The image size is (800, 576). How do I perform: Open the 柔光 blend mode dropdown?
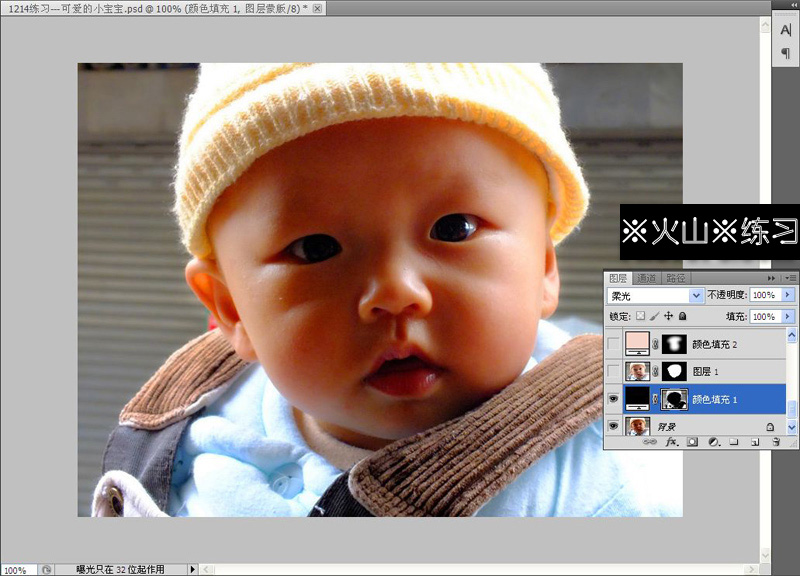click(x=698, y=294)
